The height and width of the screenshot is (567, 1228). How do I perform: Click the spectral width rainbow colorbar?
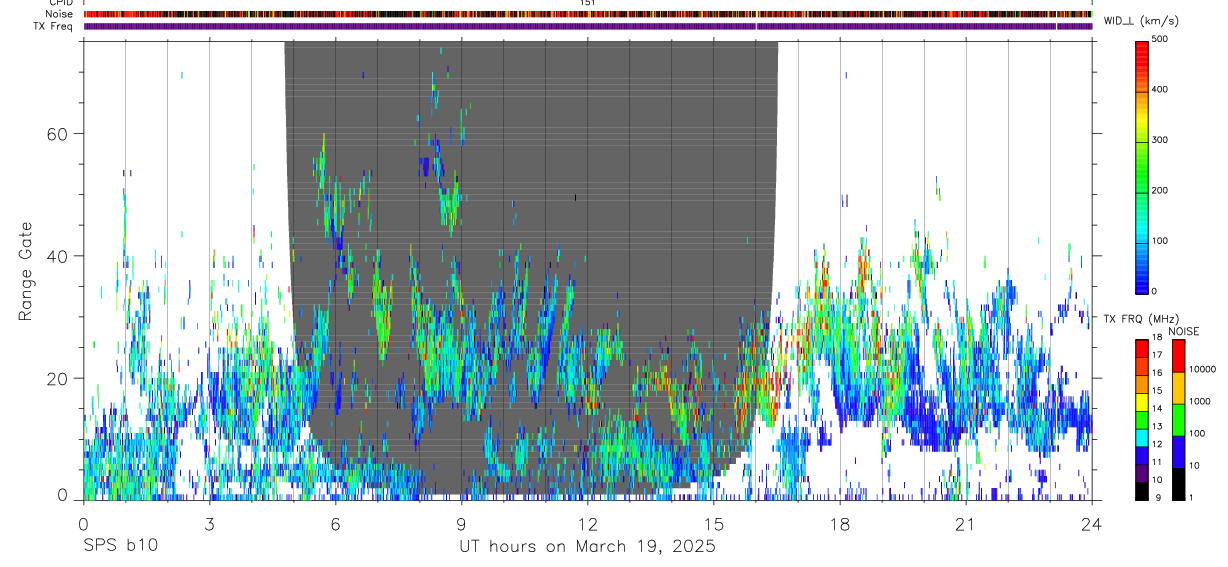point(1143,166)
